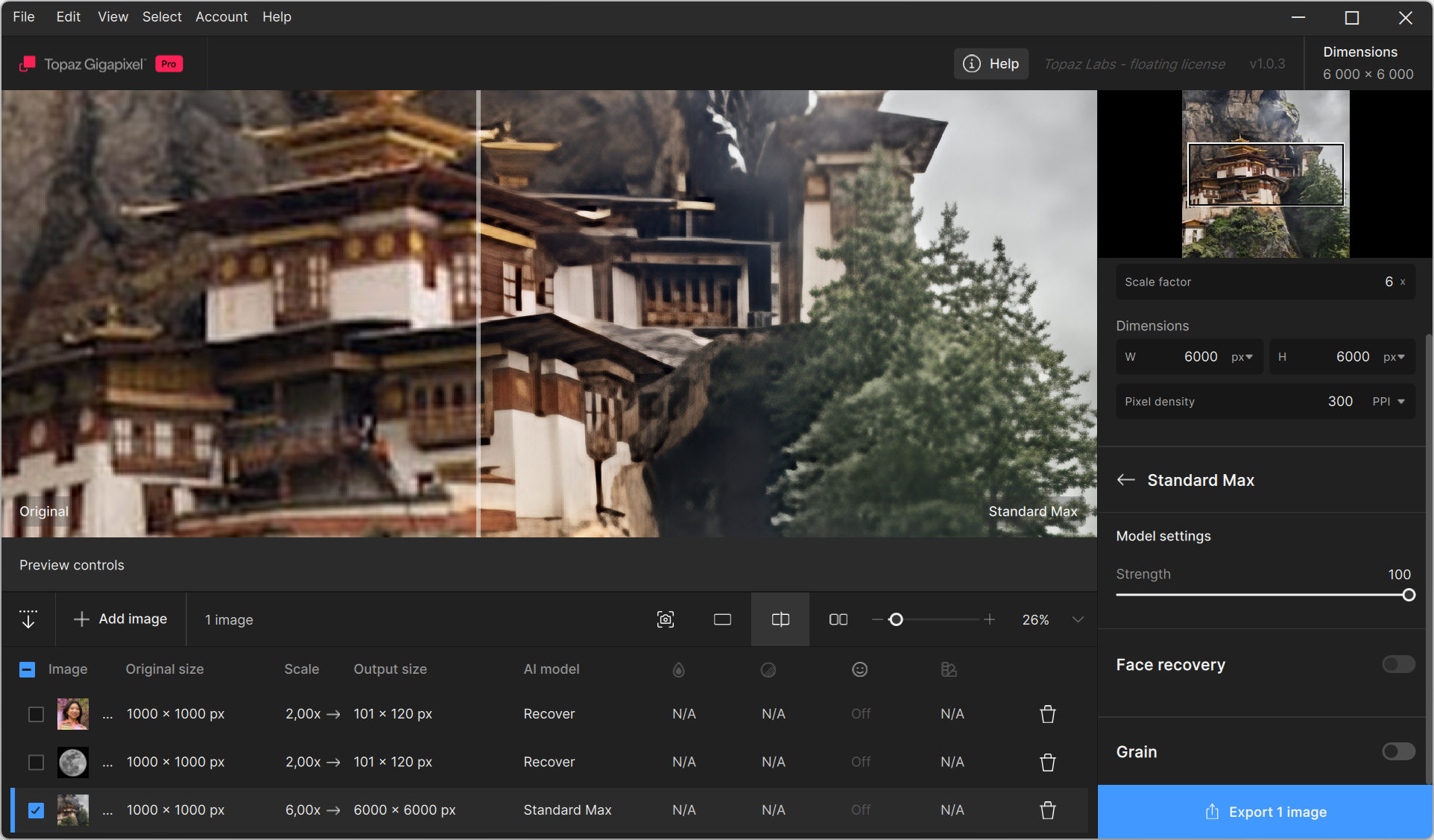Screen dimensions: 1434x840
Task: Select split view comparison icon
Action: click(x=780, y=619)
